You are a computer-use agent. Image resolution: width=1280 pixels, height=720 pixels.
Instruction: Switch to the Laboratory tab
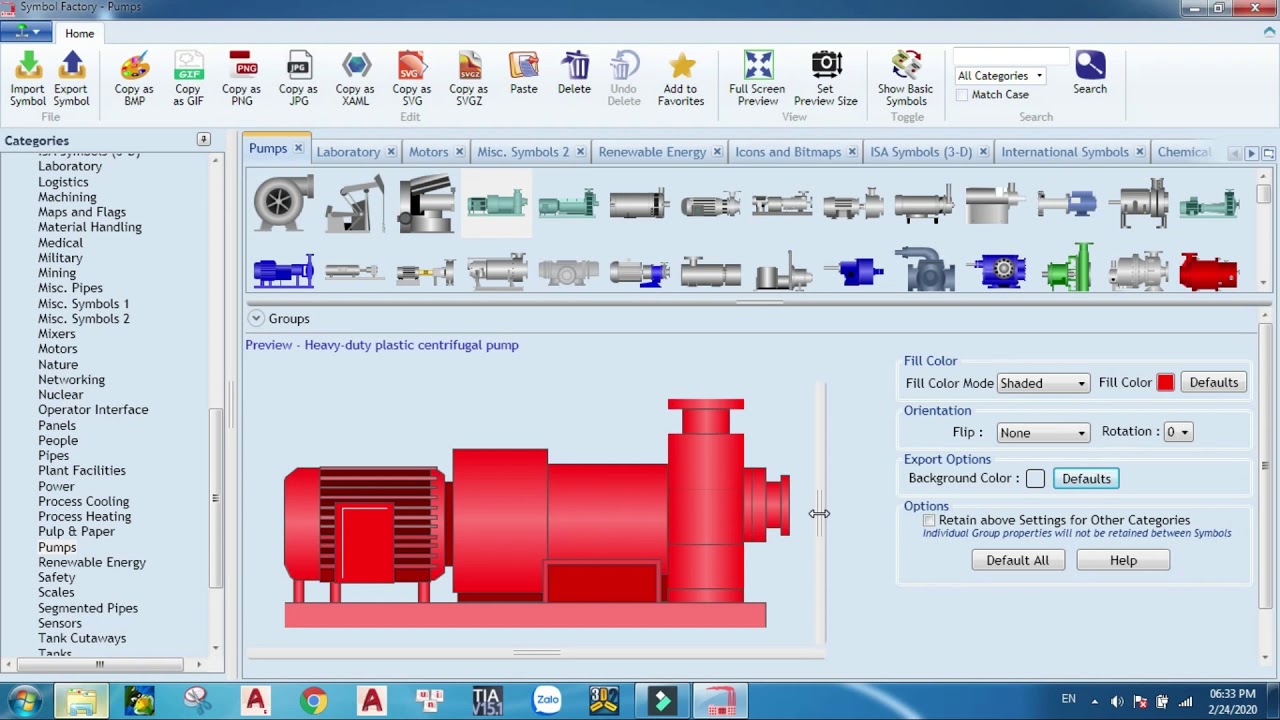point(348,152)
